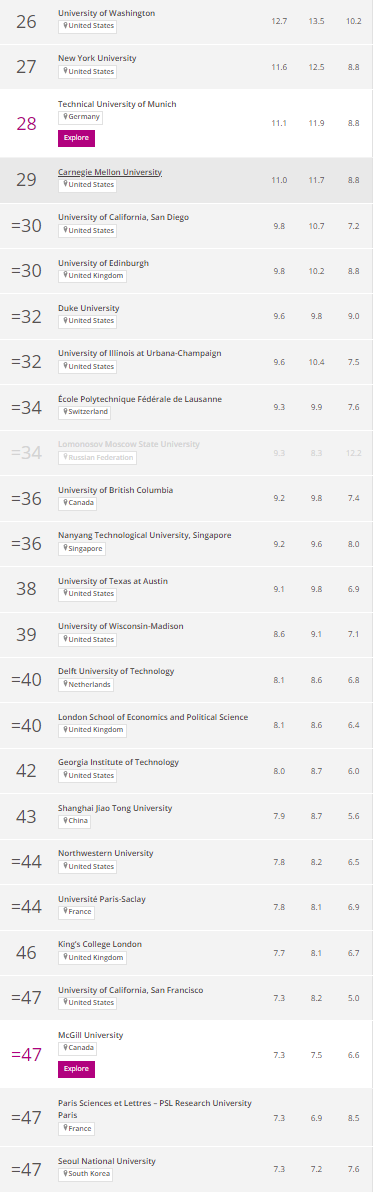Click the location pin icon next to Russian Federation
The width and height of the screenshot is (374, 1193).
pos(64,457)
